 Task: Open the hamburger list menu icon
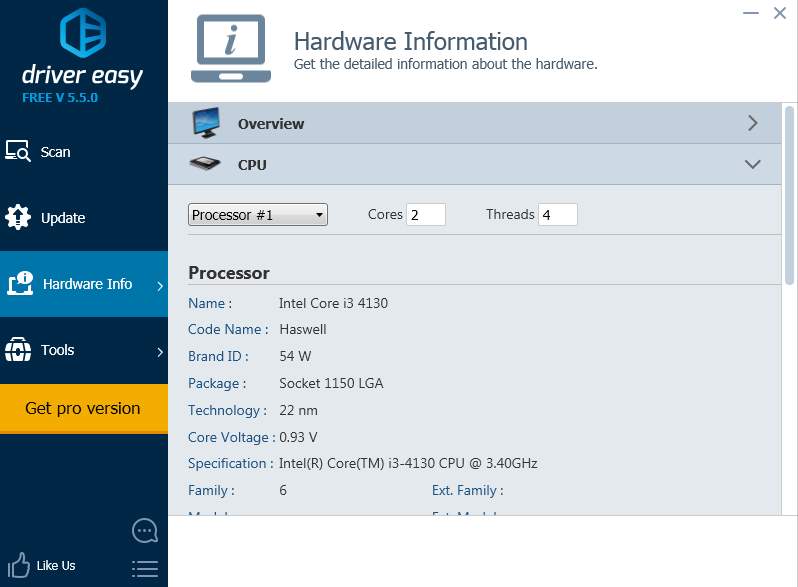pyautogui.click(x=145, y=569)
